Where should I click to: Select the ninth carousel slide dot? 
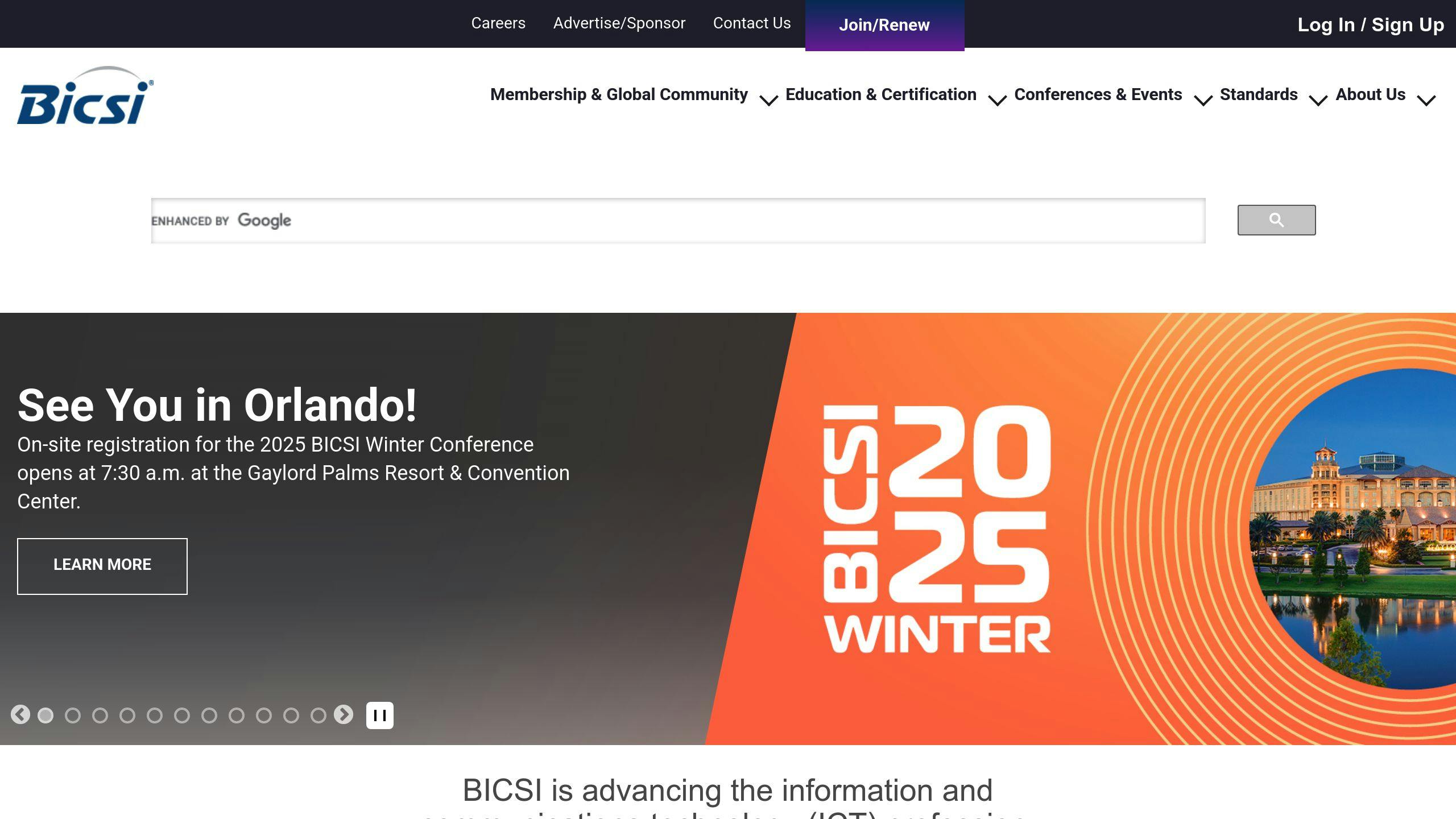[x=264, y=715]
